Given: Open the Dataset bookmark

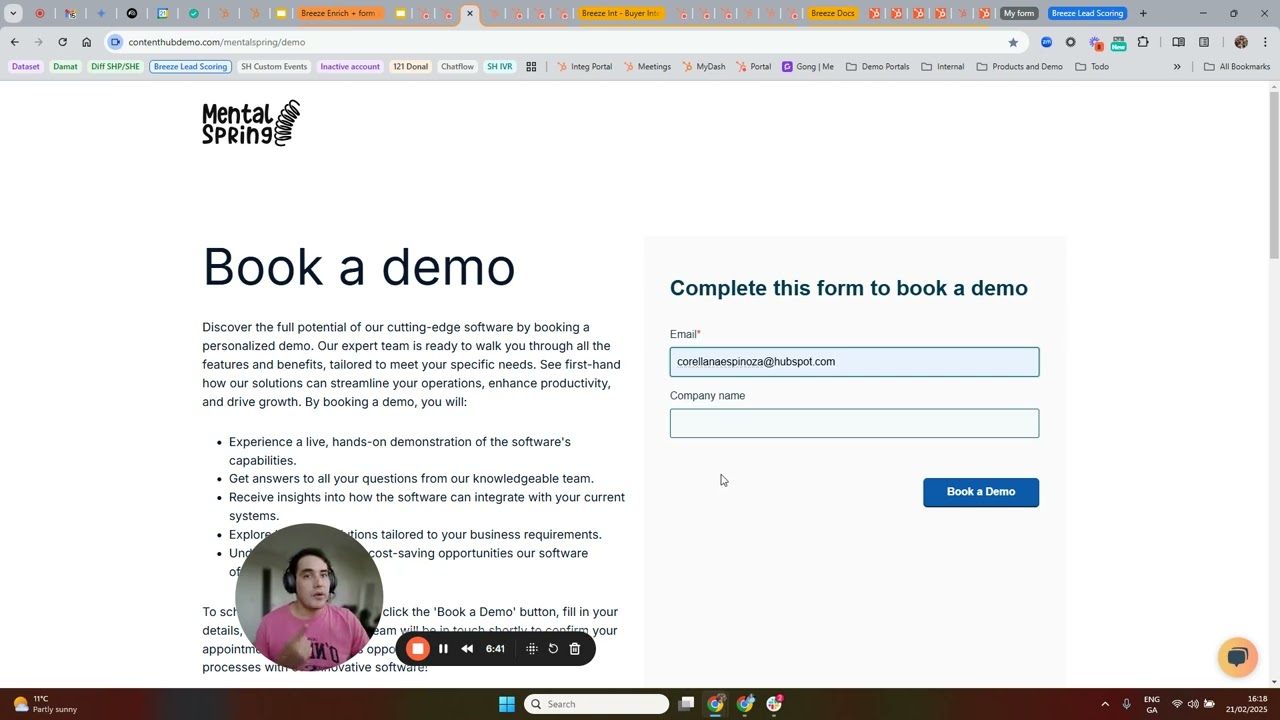Looking at the screenshot, I should click(x=26, y=67).
